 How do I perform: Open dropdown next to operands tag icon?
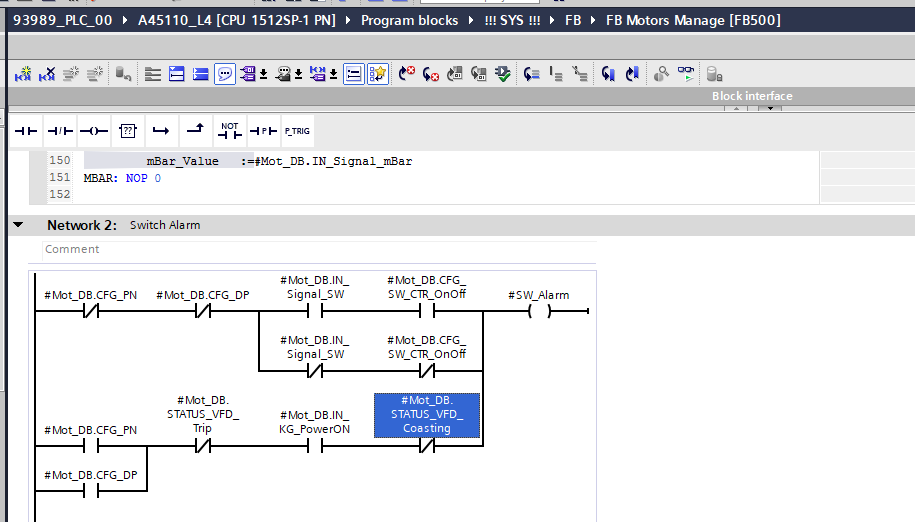(x=264, y=75)
